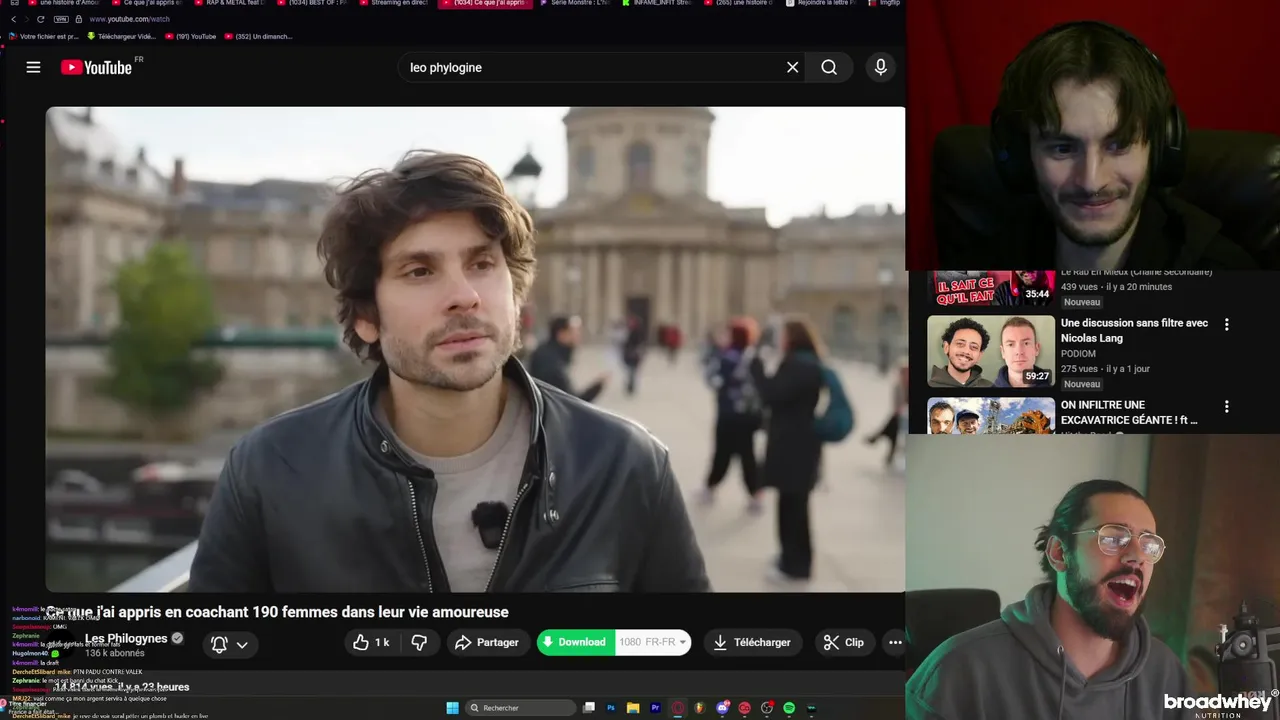This screenshot has width=1280, height=720.
Task: Go back with browser back arrow
Action: pos(13,19)
